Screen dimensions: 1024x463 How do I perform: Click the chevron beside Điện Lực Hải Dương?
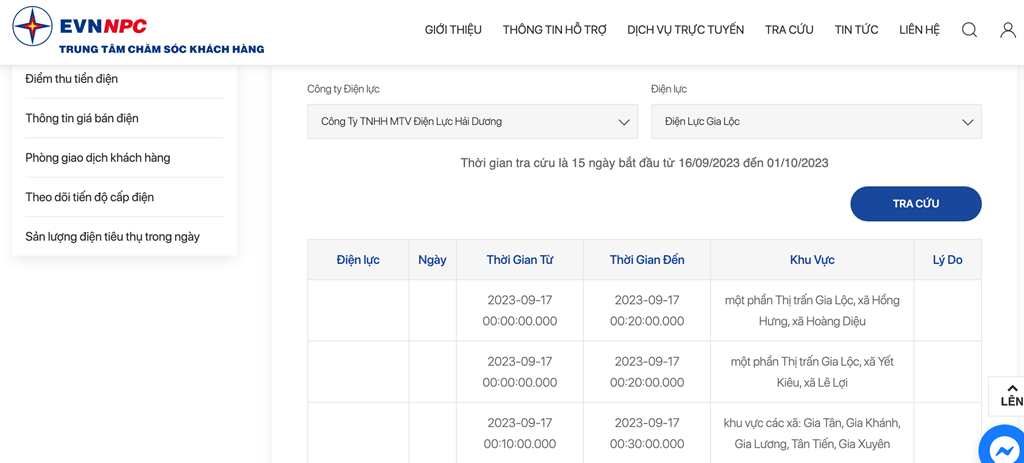point(623,122)
